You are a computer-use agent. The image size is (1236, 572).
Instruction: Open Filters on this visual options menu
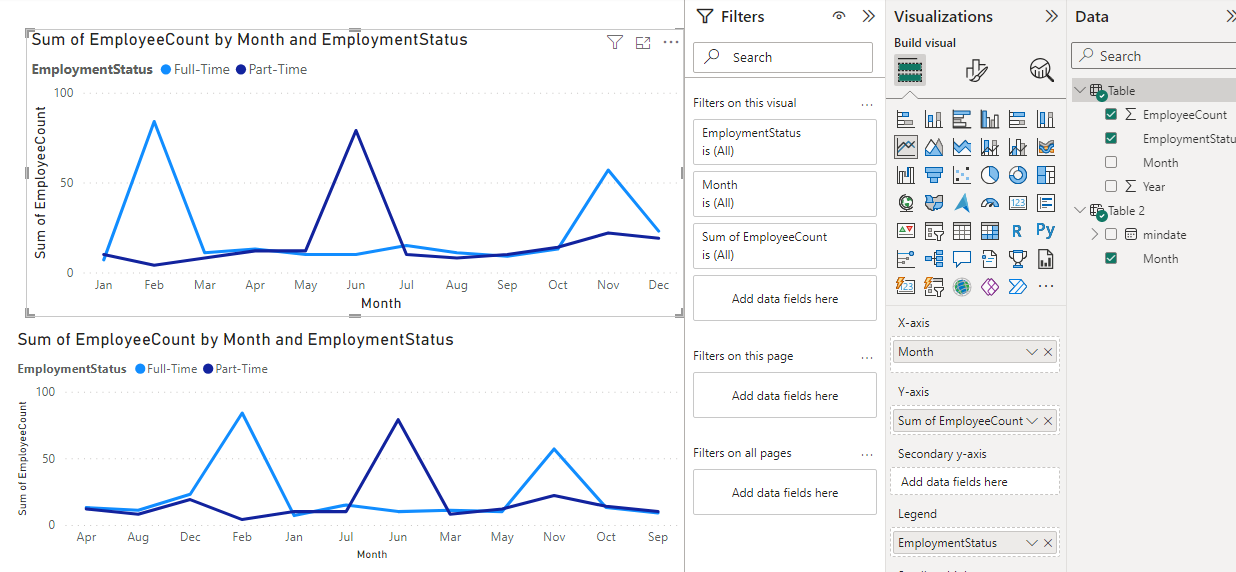[x=867, y=104]
